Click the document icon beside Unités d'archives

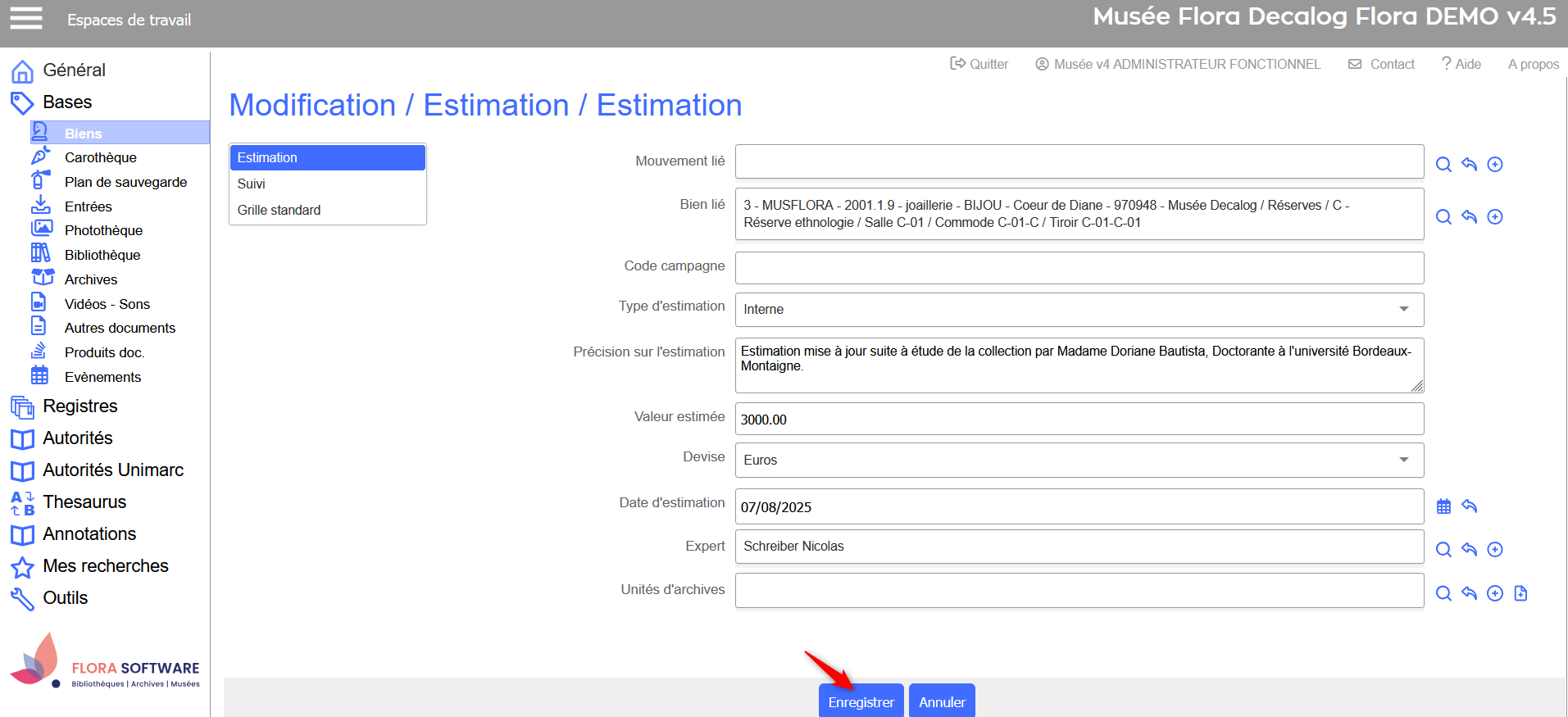[x=1520, y=593]
